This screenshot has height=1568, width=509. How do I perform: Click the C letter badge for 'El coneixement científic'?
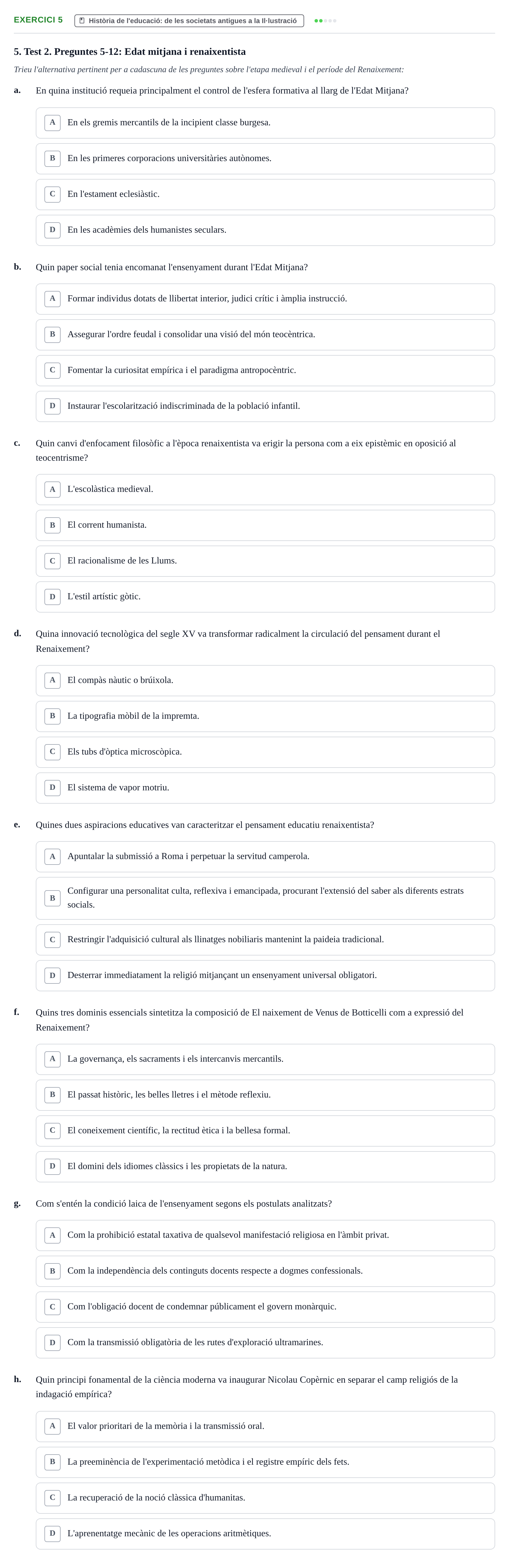pyautogui.click(x=52, y=1130)
